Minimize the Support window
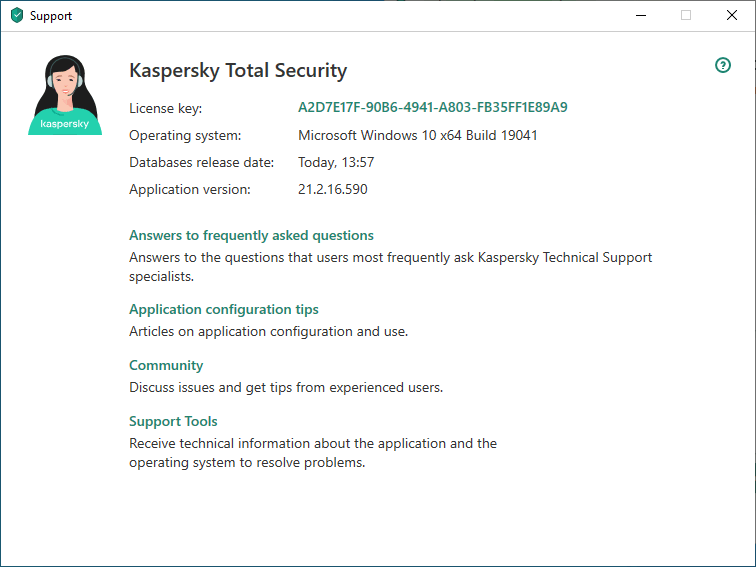The width and height of the screenshot is (756, 567). click(x=639, y=16)
